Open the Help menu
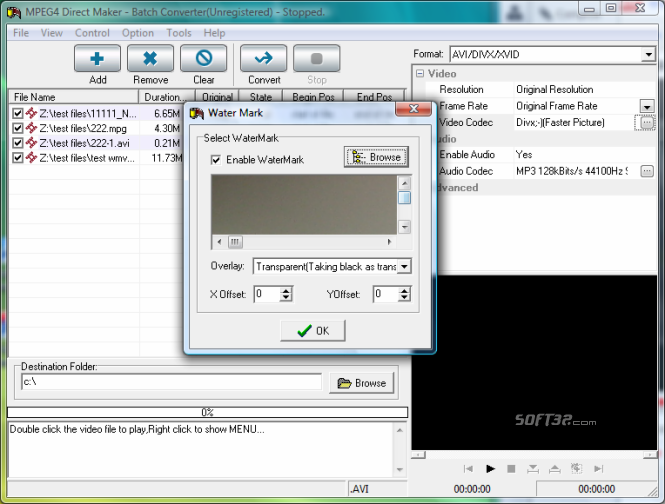 (214, 33)
